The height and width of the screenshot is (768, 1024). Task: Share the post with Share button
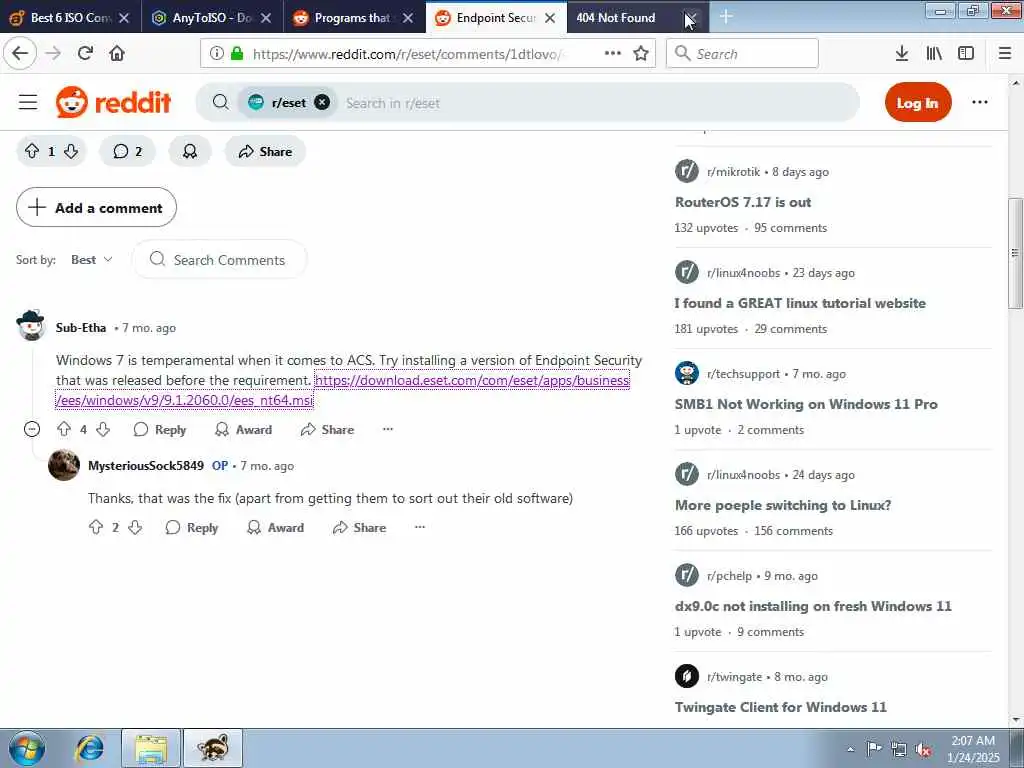coord(265,152)
